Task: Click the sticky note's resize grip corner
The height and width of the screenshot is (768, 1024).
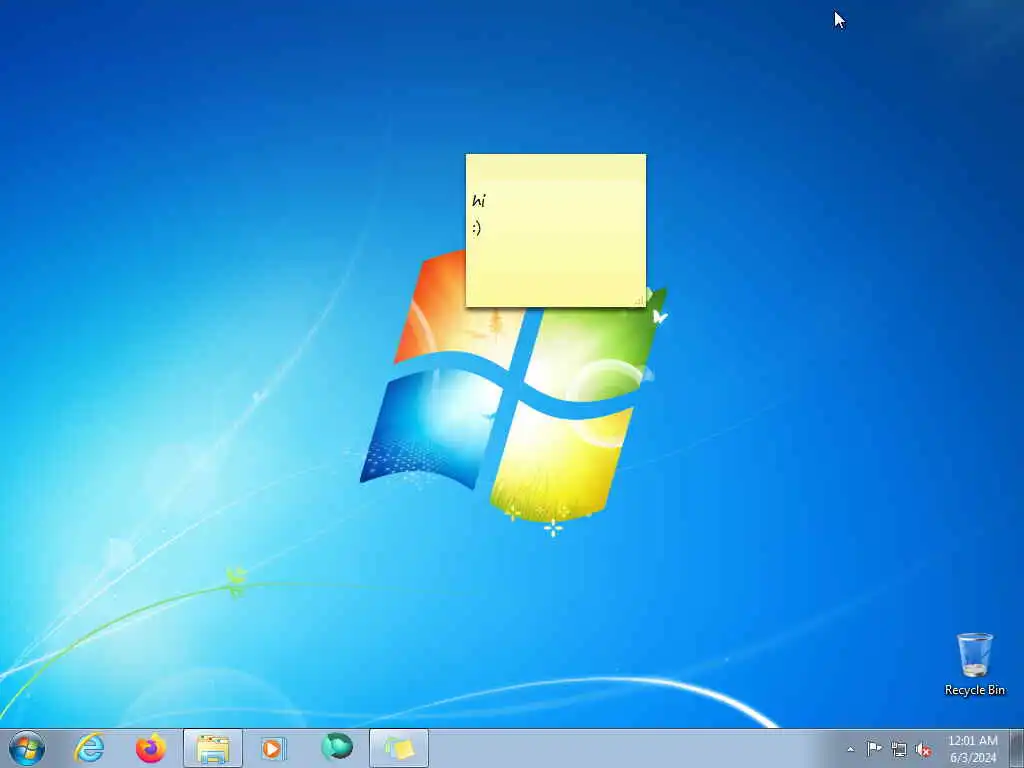Action: point(639,300)
